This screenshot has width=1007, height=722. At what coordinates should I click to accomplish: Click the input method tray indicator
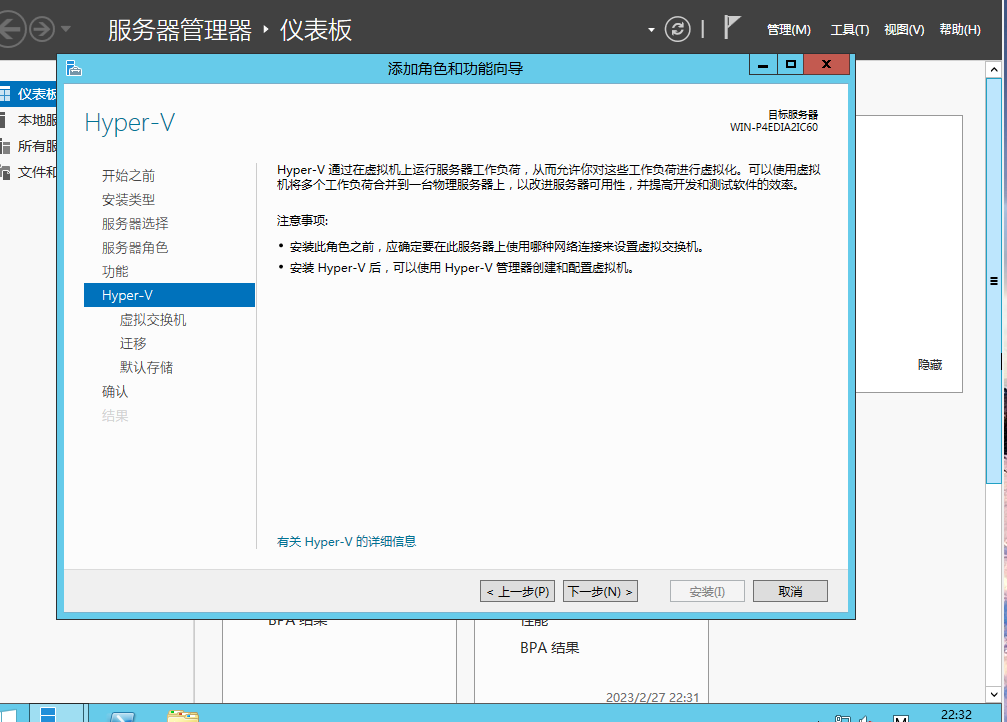(x=901, y=718)
